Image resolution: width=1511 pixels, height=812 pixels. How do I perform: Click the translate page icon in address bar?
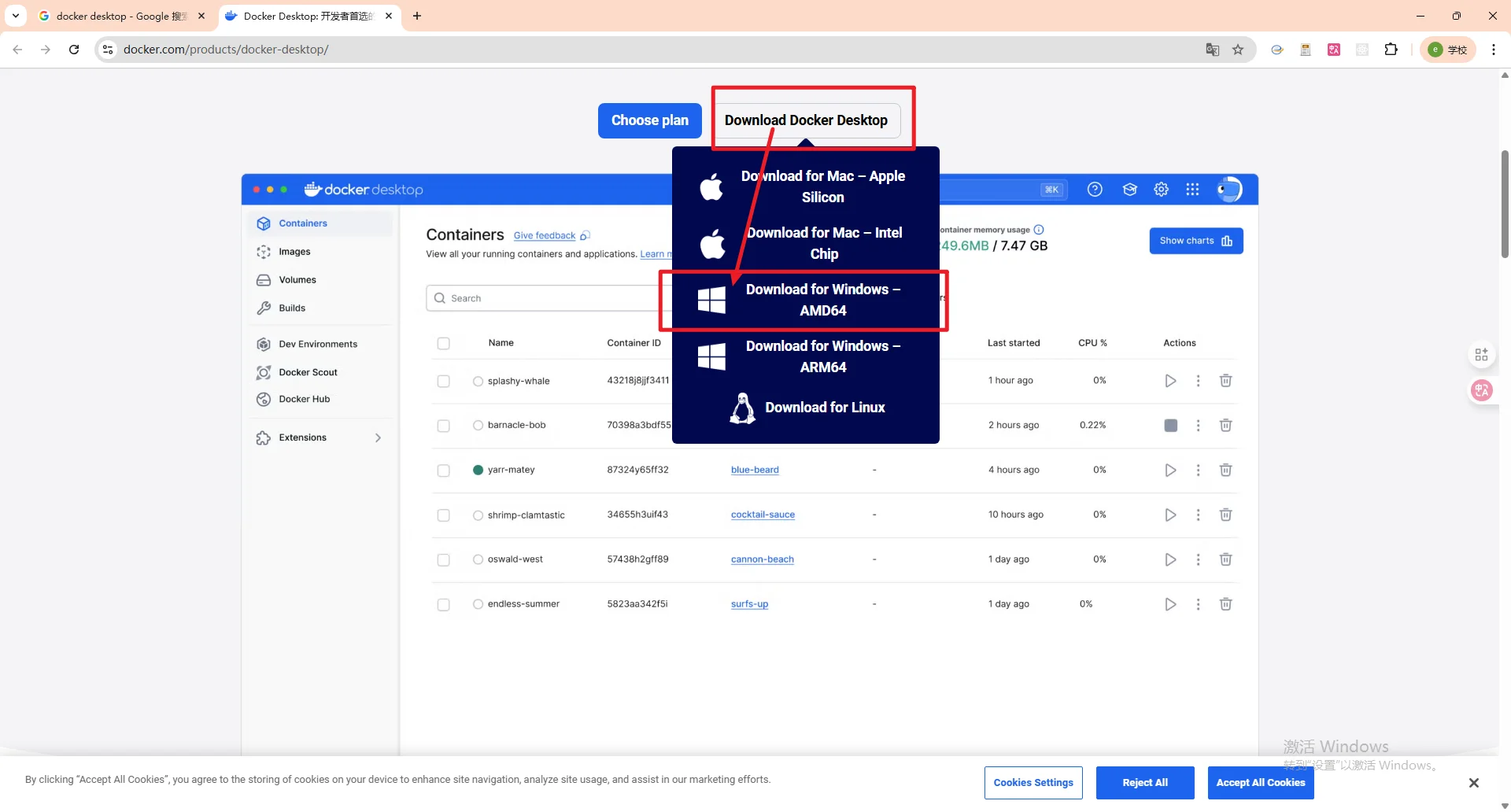pyautogui.click(x=1212, y=50)
